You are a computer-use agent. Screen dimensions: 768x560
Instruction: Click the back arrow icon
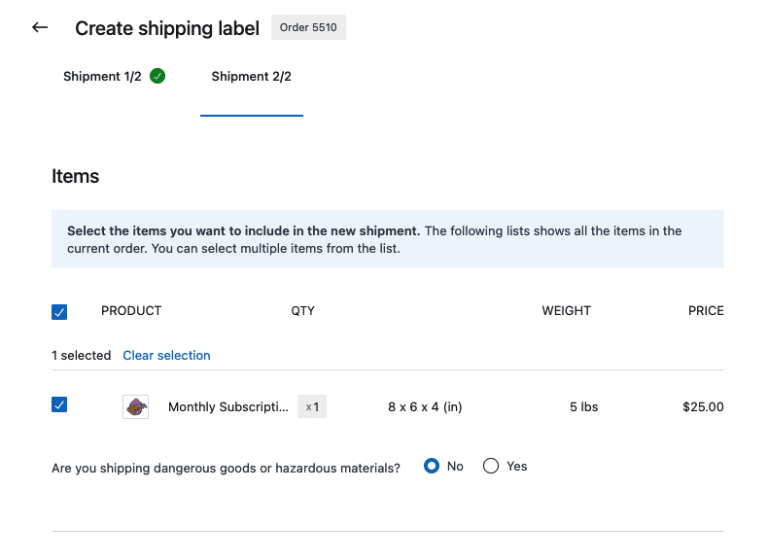tap(40, 27)
